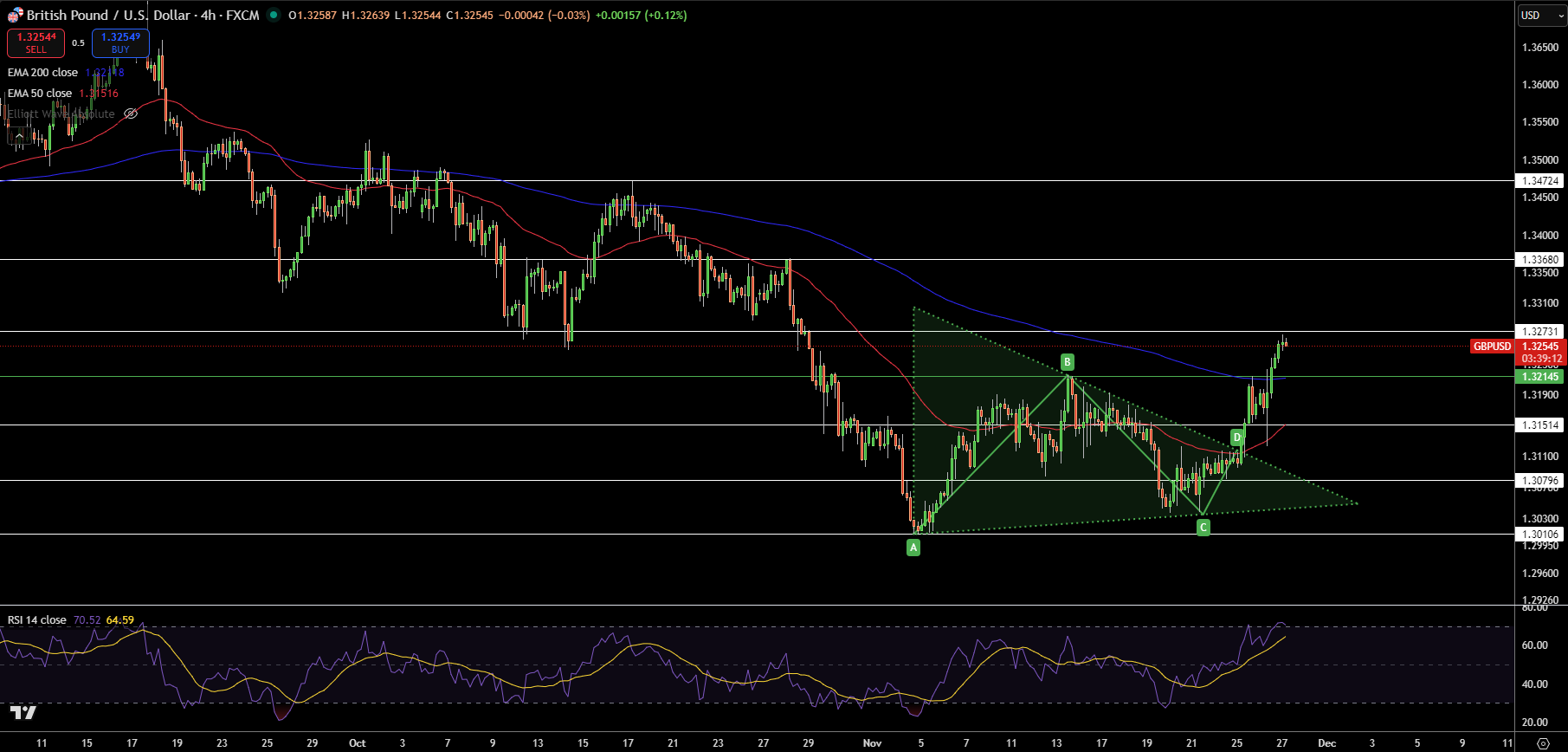
Task: Click the Elliott Wave point A label
Action: pyautogui.click(x=913, y=547)
